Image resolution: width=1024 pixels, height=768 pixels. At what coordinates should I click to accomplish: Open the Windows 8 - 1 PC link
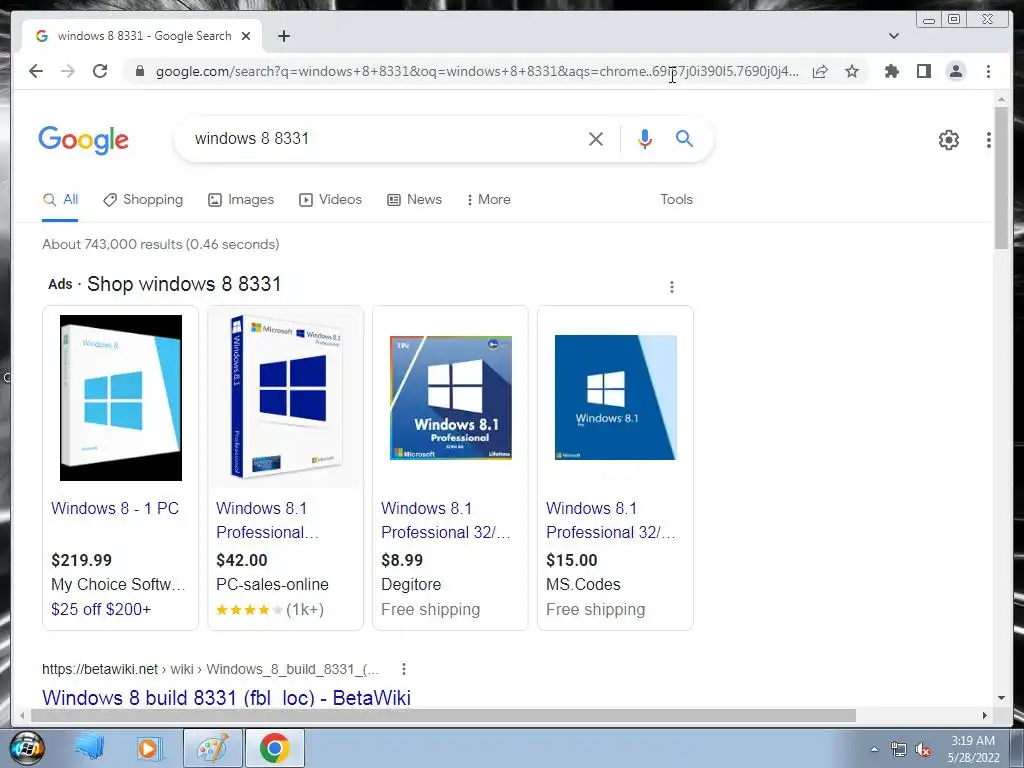(x=115, y=508)
